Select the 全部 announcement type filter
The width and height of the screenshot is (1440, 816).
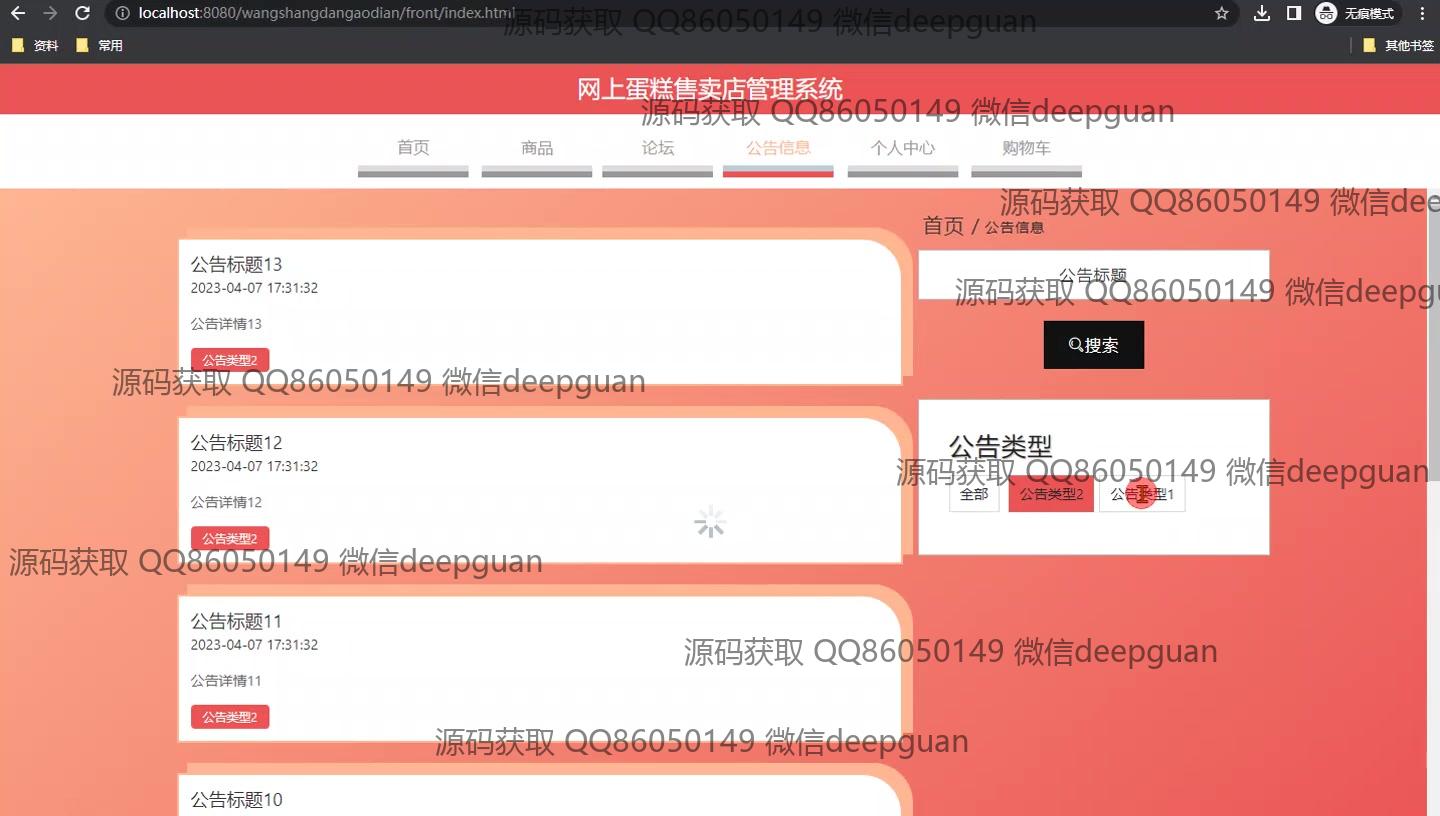[x=974, y=494]
